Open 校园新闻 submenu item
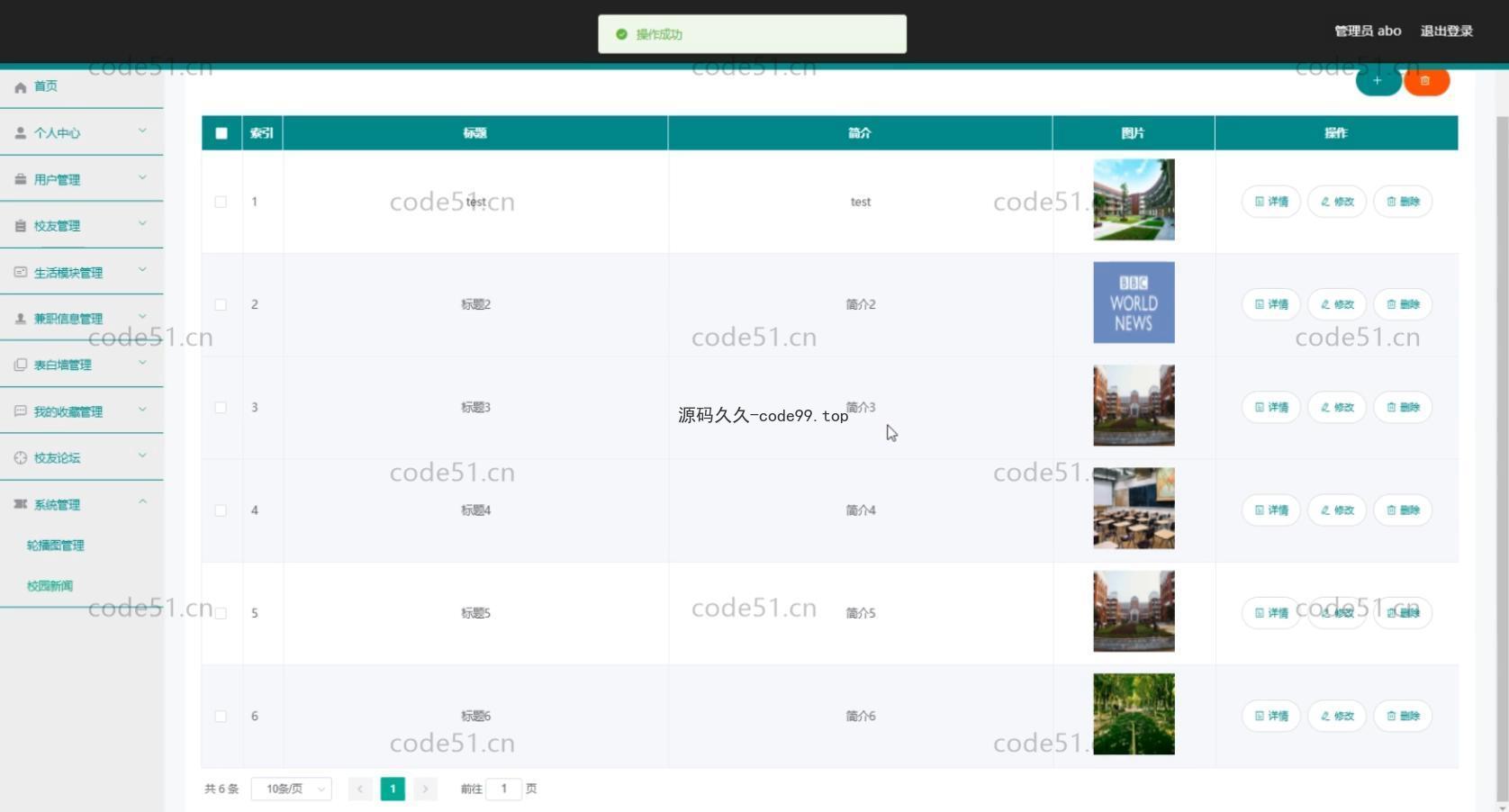This screenshot has height=812, width=1509. click(50, 586)
